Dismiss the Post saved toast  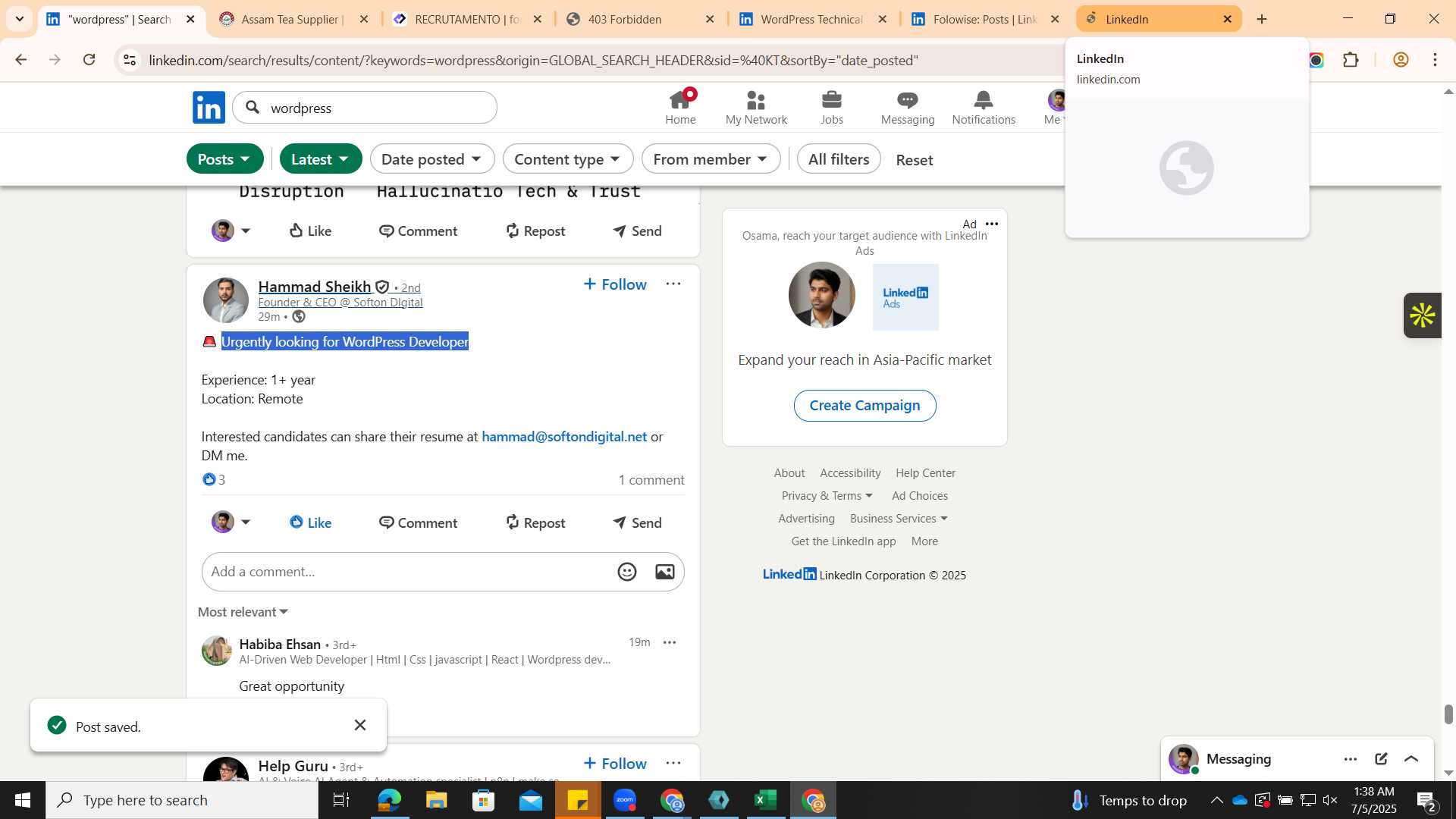point(360,725)
